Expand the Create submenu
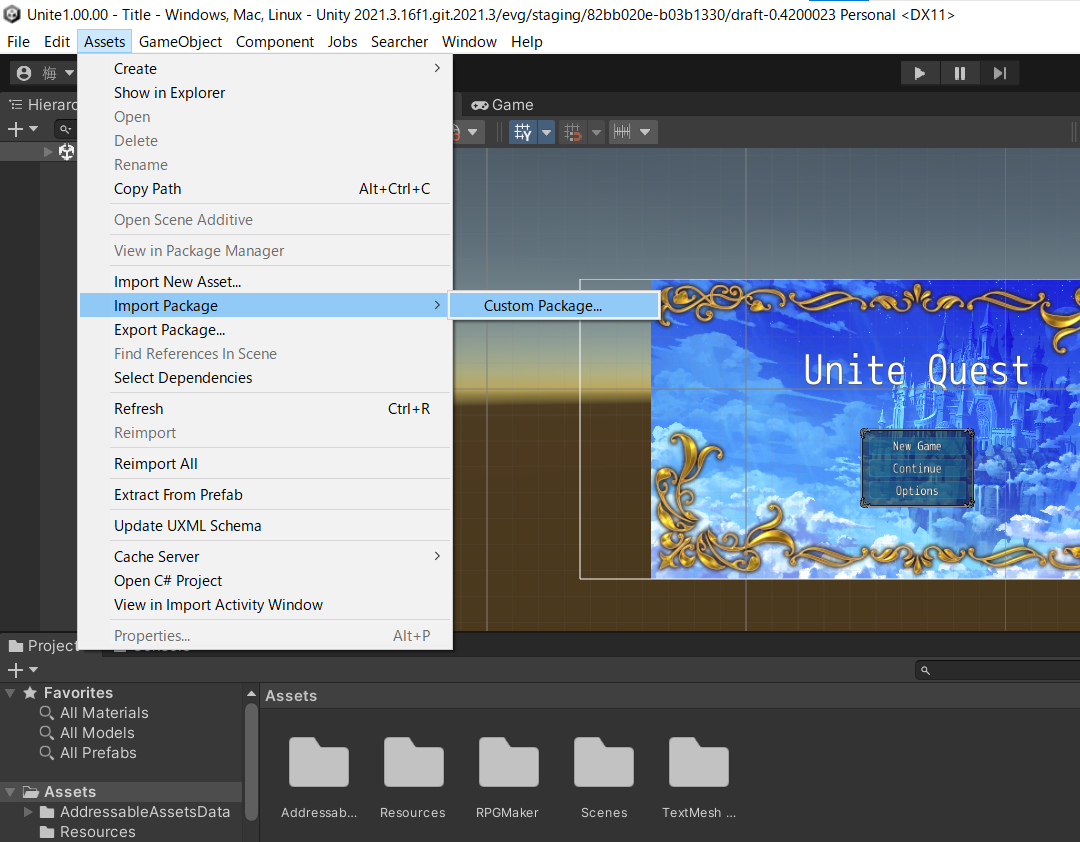This screenshot has height=842, width=1080. tap(265, 69)
